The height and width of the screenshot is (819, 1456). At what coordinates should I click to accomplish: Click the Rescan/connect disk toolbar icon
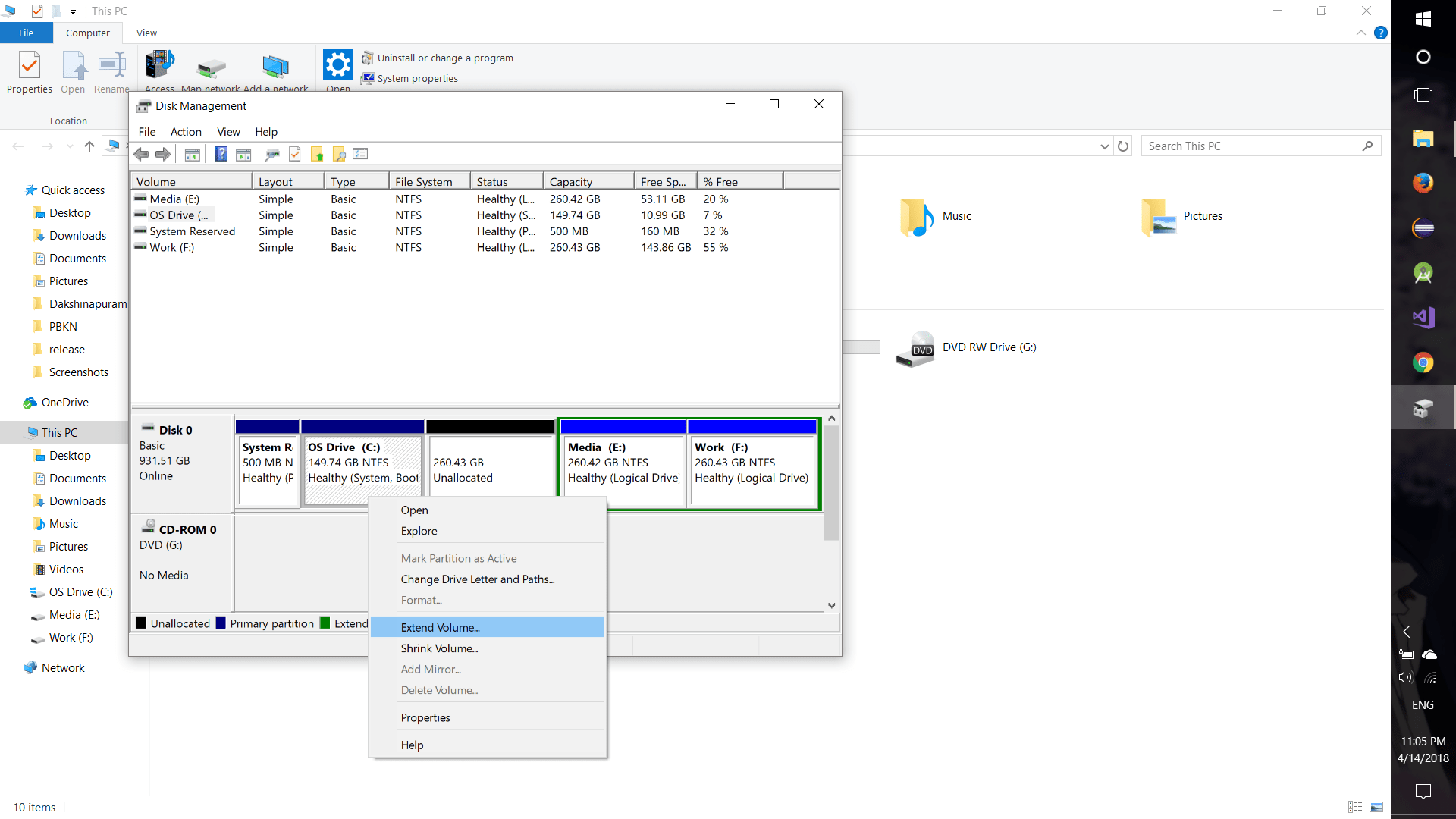(x=272, y=155)
